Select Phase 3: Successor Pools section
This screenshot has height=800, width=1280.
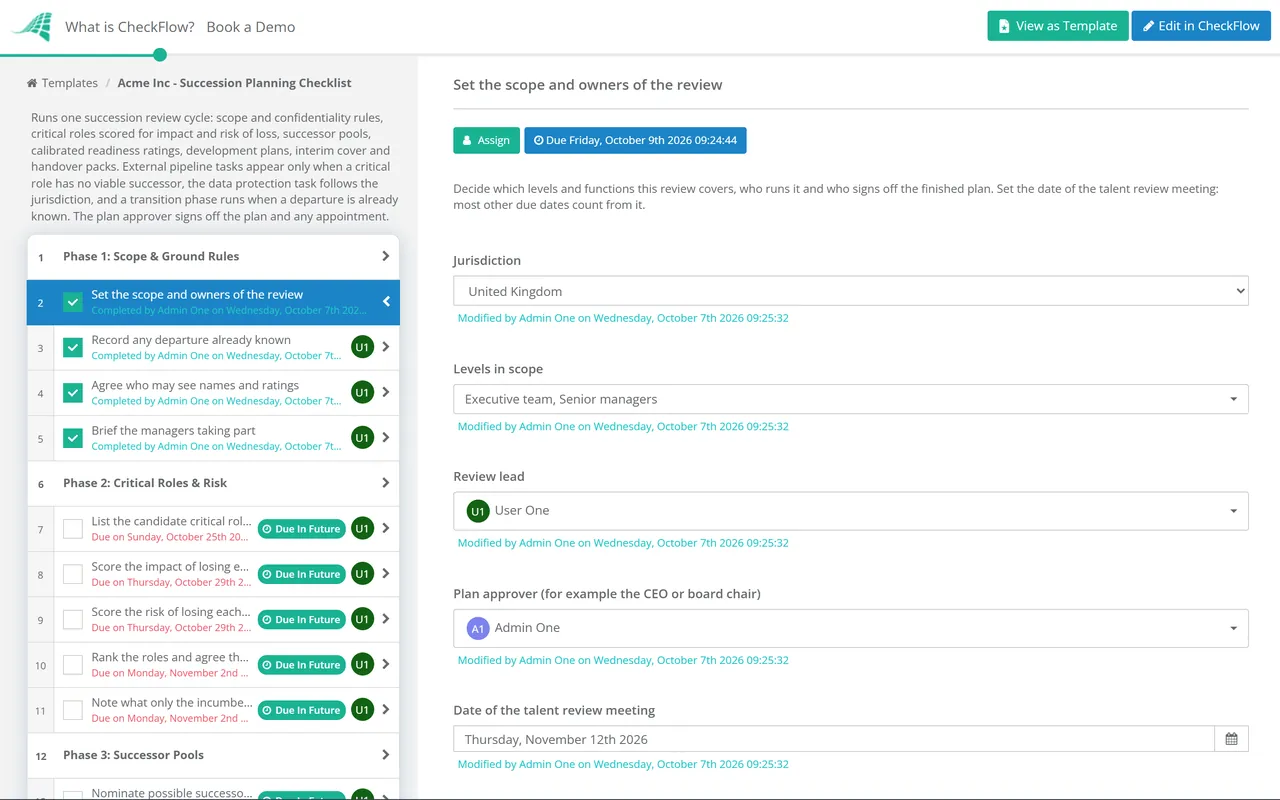pos(213,755)
